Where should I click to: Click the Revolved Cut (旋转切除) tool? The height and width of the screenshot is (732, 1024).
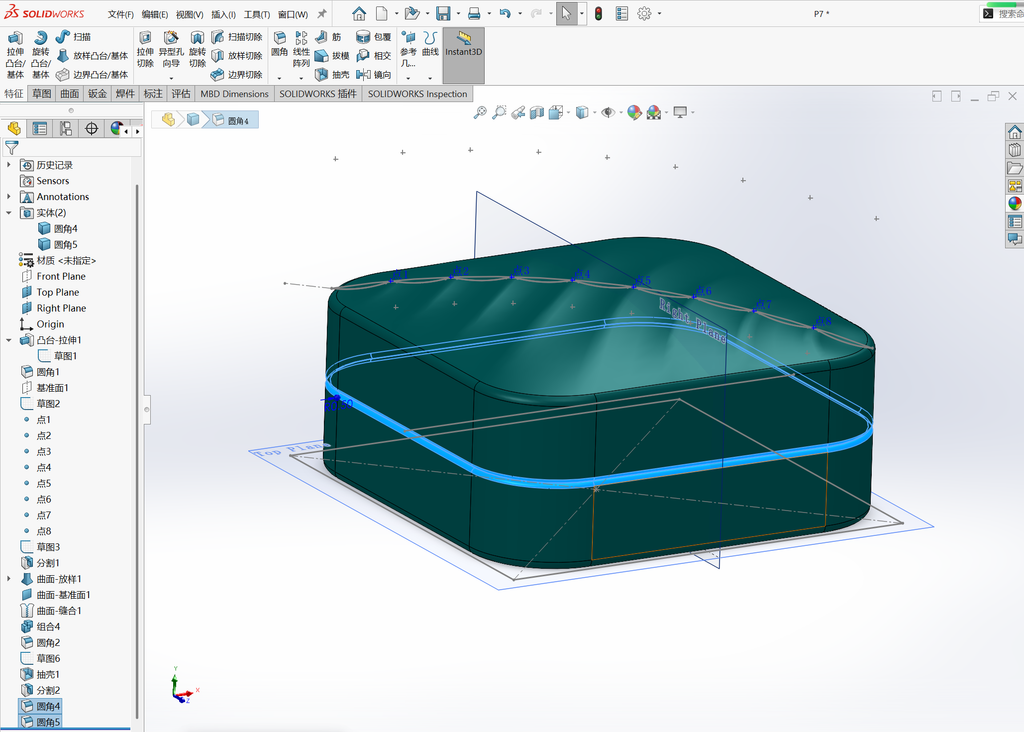coord(197,50)
